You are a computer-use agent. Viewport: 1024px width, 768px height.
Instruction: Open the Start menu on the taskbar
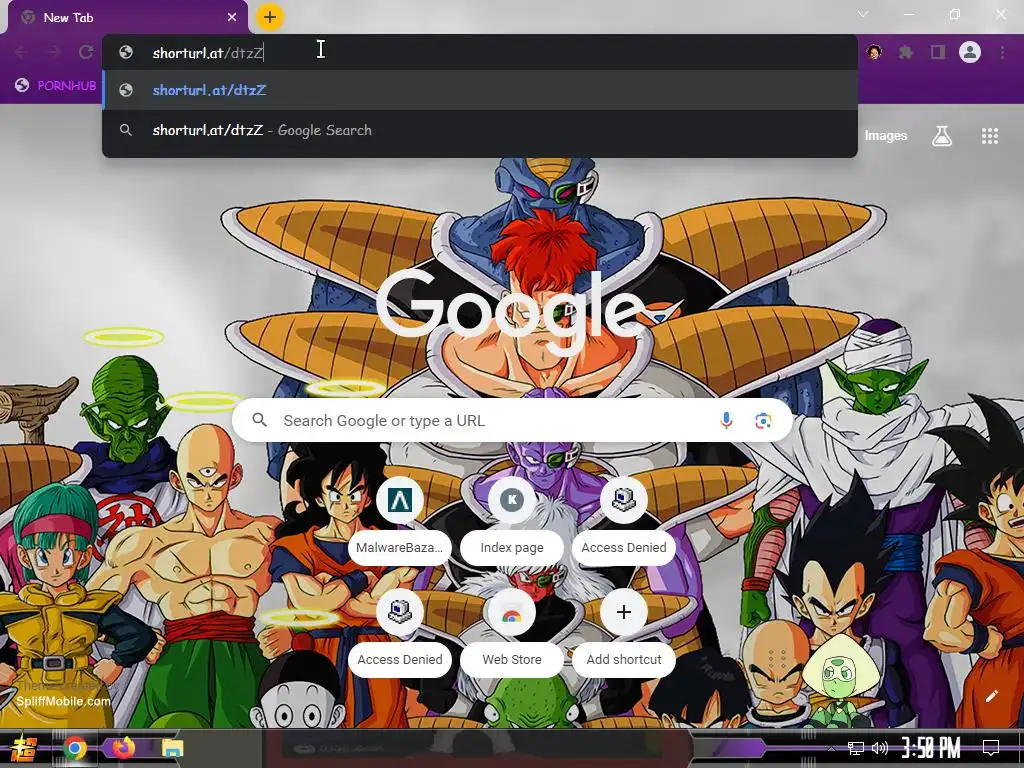tap(24, 748)
